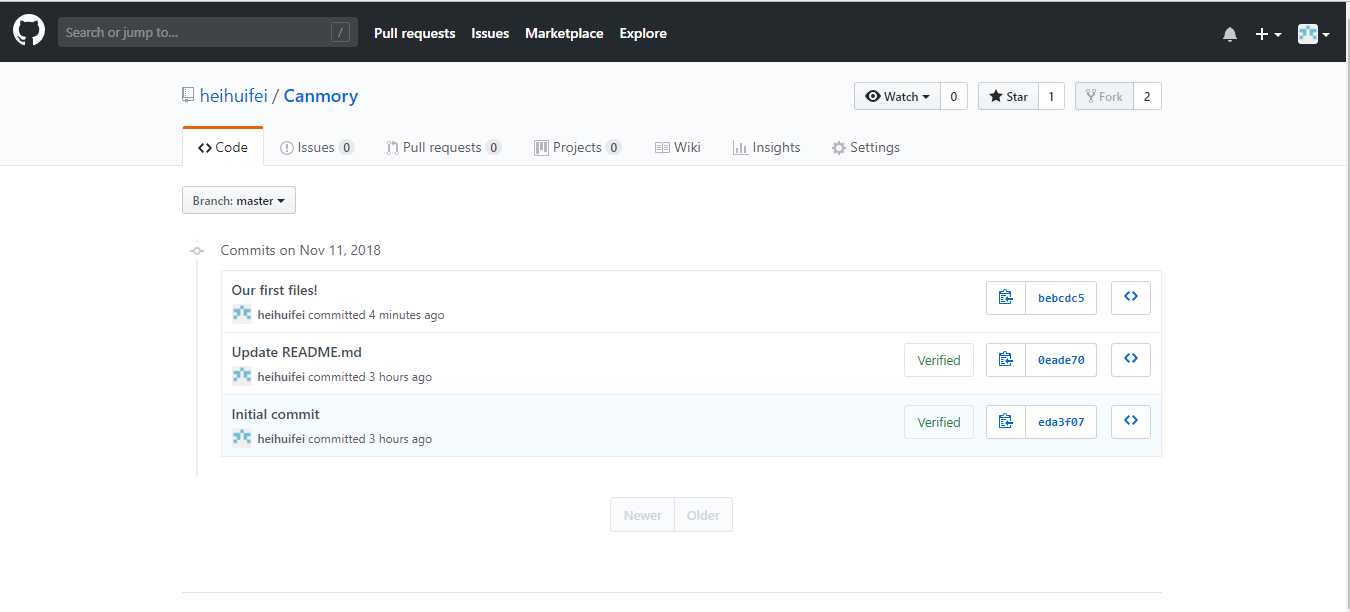The width and height of the screenshot is (1350, 612).
Task: Open commit hash bebcdc5
Action: pos(1061,298)
